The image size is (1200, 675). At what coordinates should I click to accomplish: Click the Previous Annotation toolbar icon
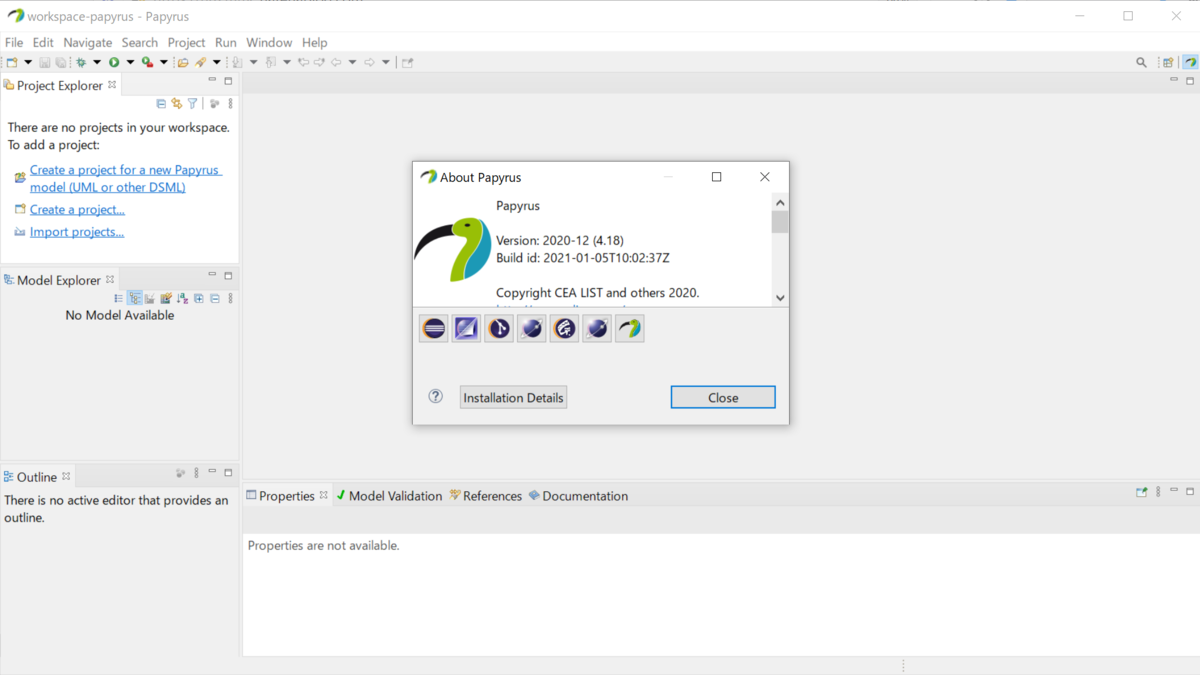[x=270, y=62]
